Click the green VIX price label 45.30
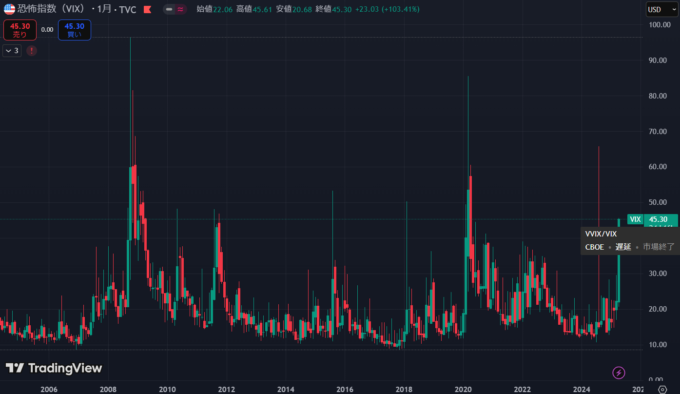 click(x=652, y=219)
